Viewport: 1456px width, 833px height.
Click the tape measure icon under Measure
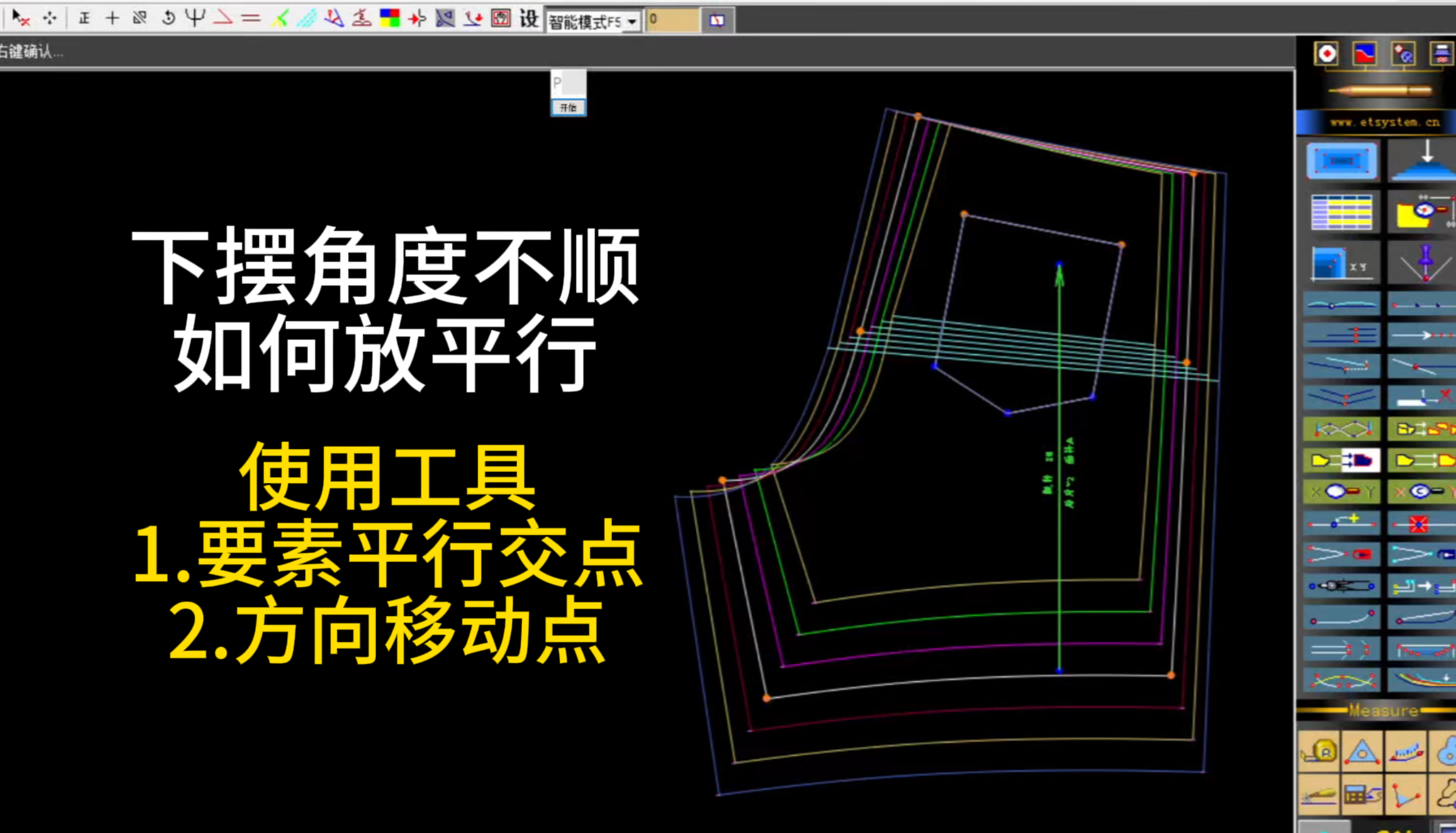[1319, 752]
